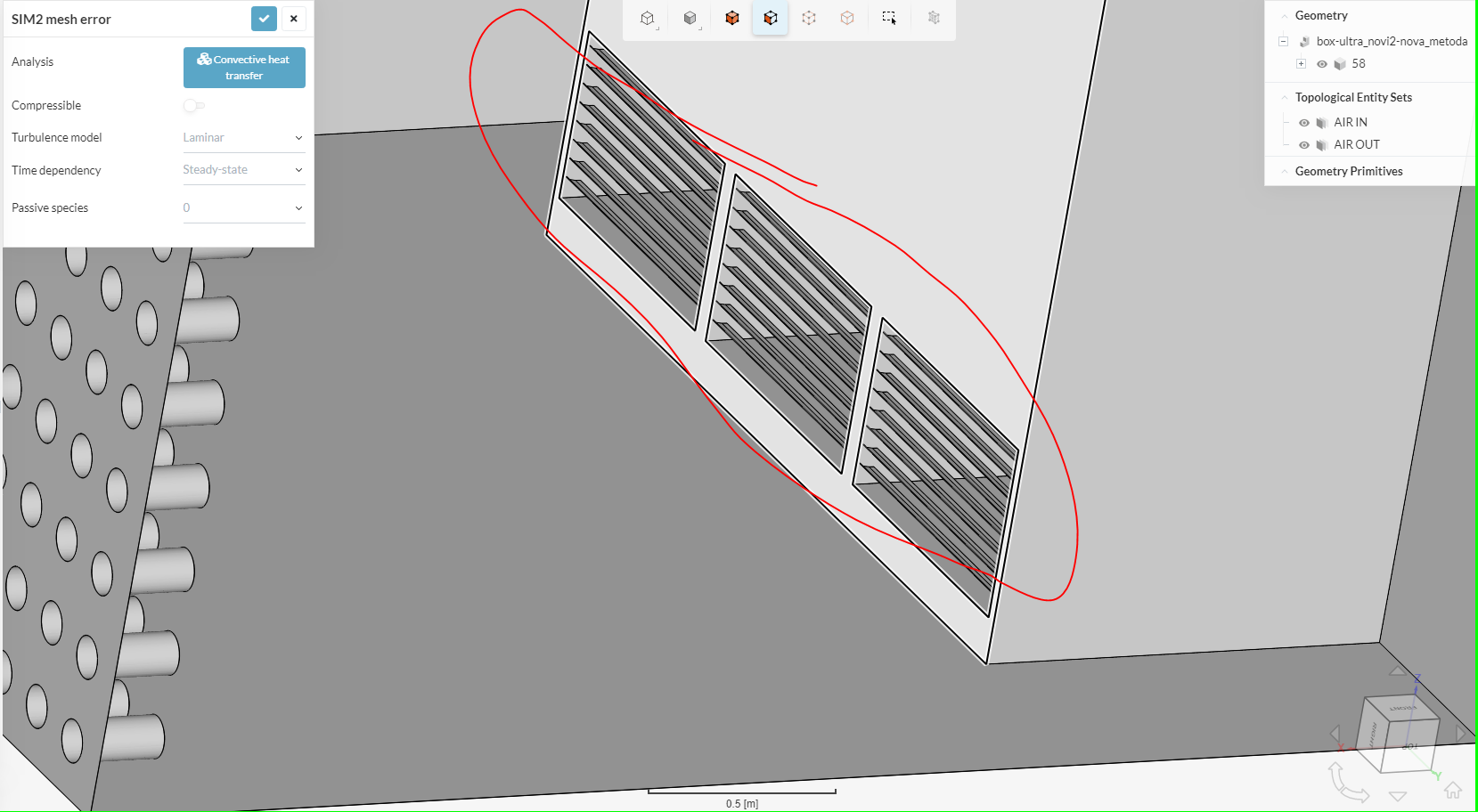Screen dimensions: 1478x812
Task: Open the render mode shaded cube menu
Action: tap(690, 18)
